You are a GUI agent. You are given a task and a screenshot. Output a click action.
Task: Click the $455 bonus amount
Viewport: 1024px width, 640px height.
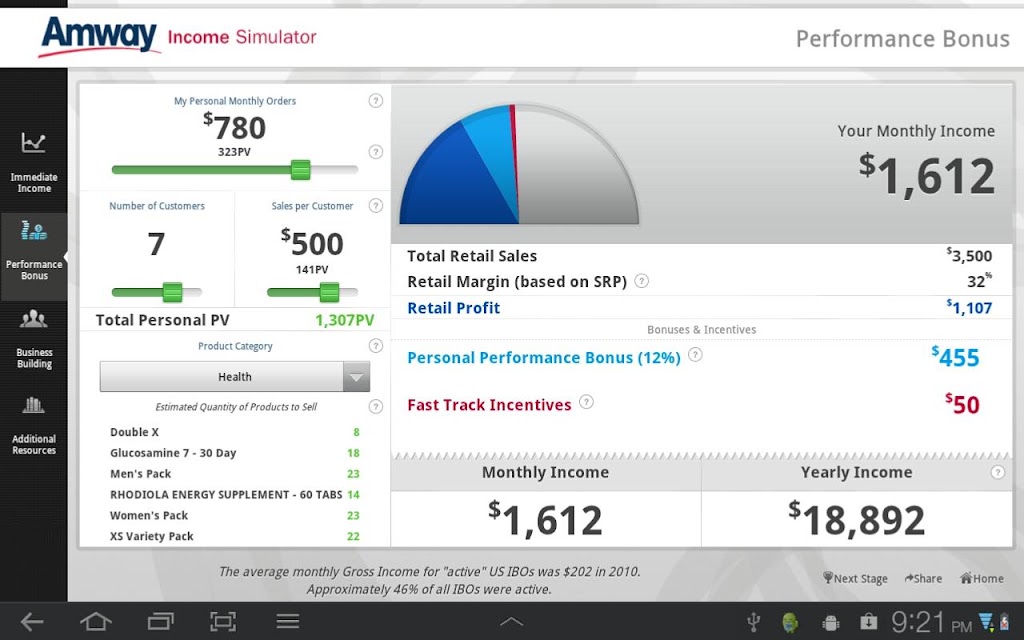[955, 357]
